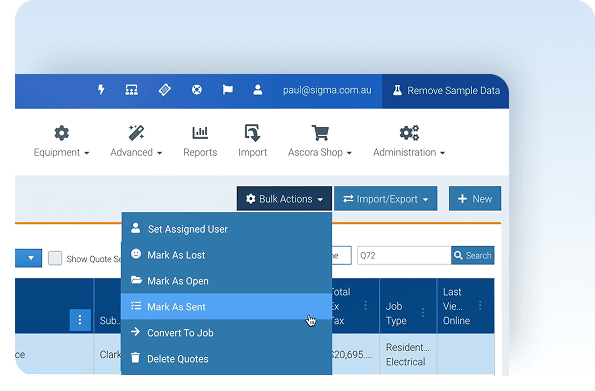Click the flag icon in top bar
The height and width of the screenshot is (391, 595).
(x=228, y=90)
